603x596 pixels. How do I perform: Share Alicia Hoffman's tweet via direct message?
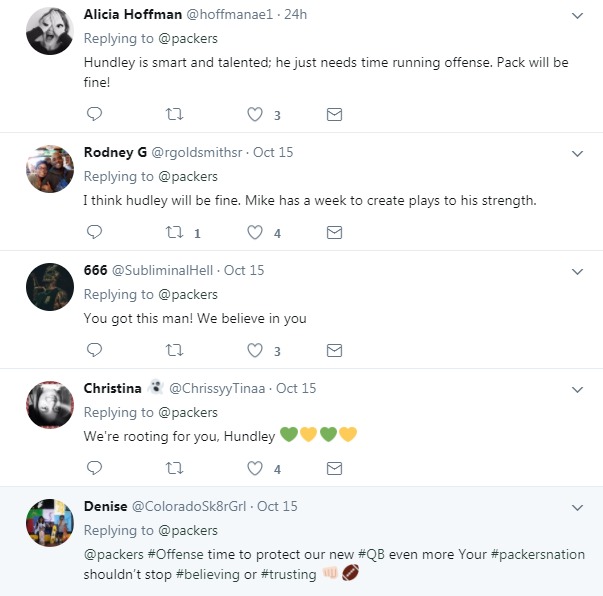coord(335,114)
